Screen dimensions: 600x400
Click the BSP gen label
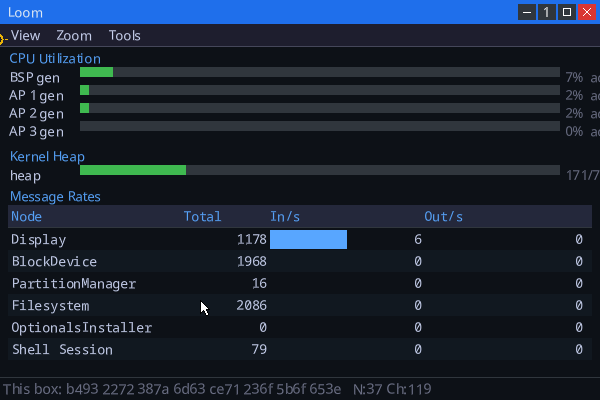(x=35, y=78)
